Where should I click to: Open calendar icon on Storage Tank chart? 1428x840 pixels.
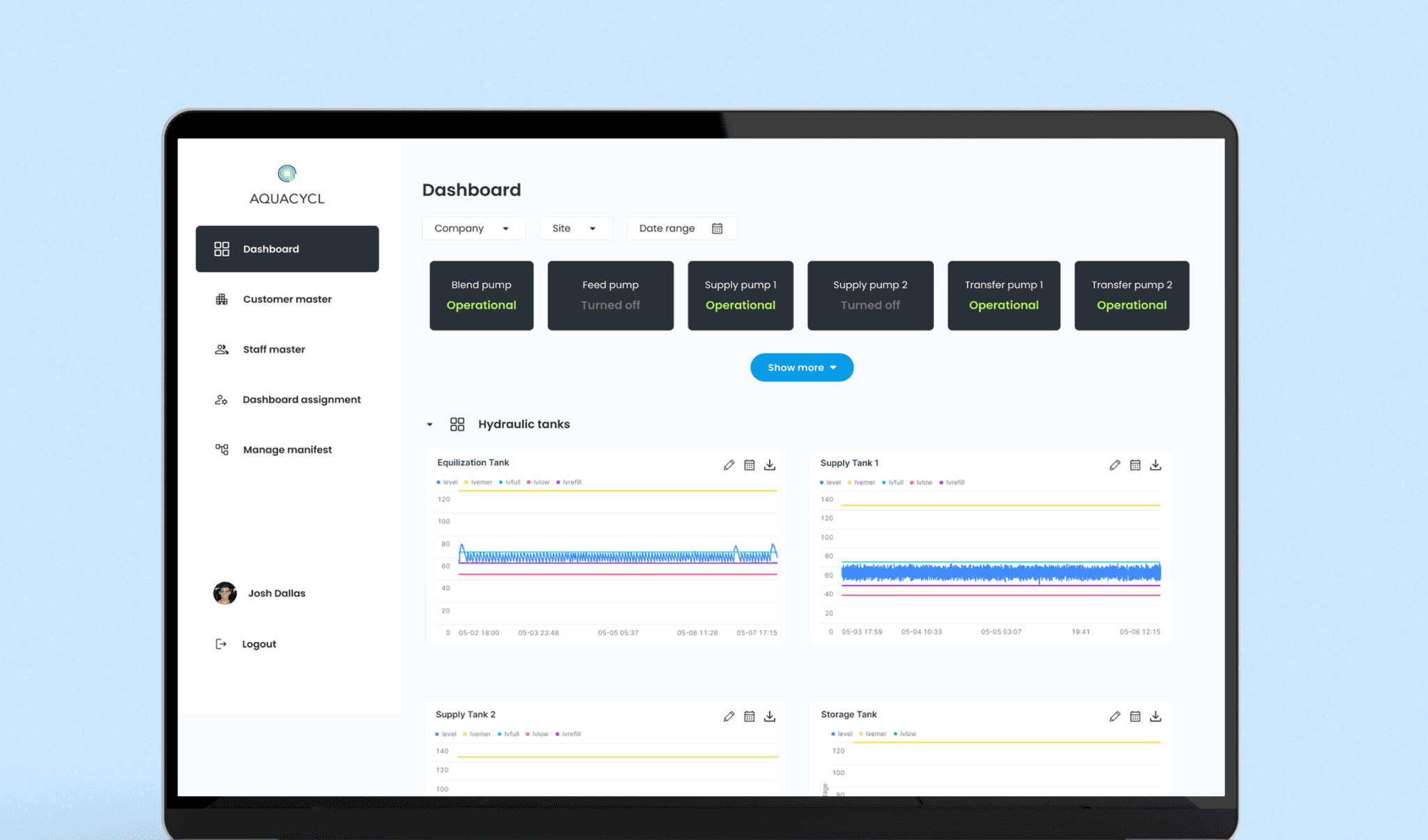tap(1135, 717)
